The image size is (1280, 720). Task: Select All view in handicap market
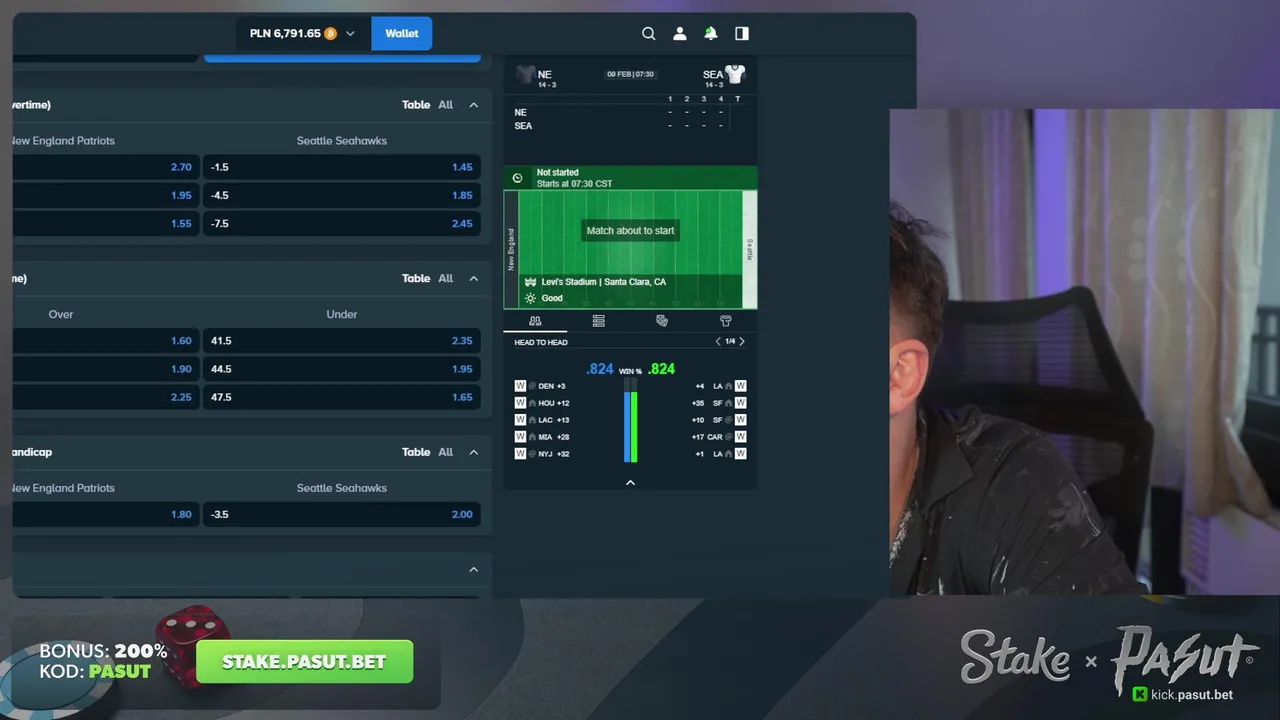click(x=446, y=452)
